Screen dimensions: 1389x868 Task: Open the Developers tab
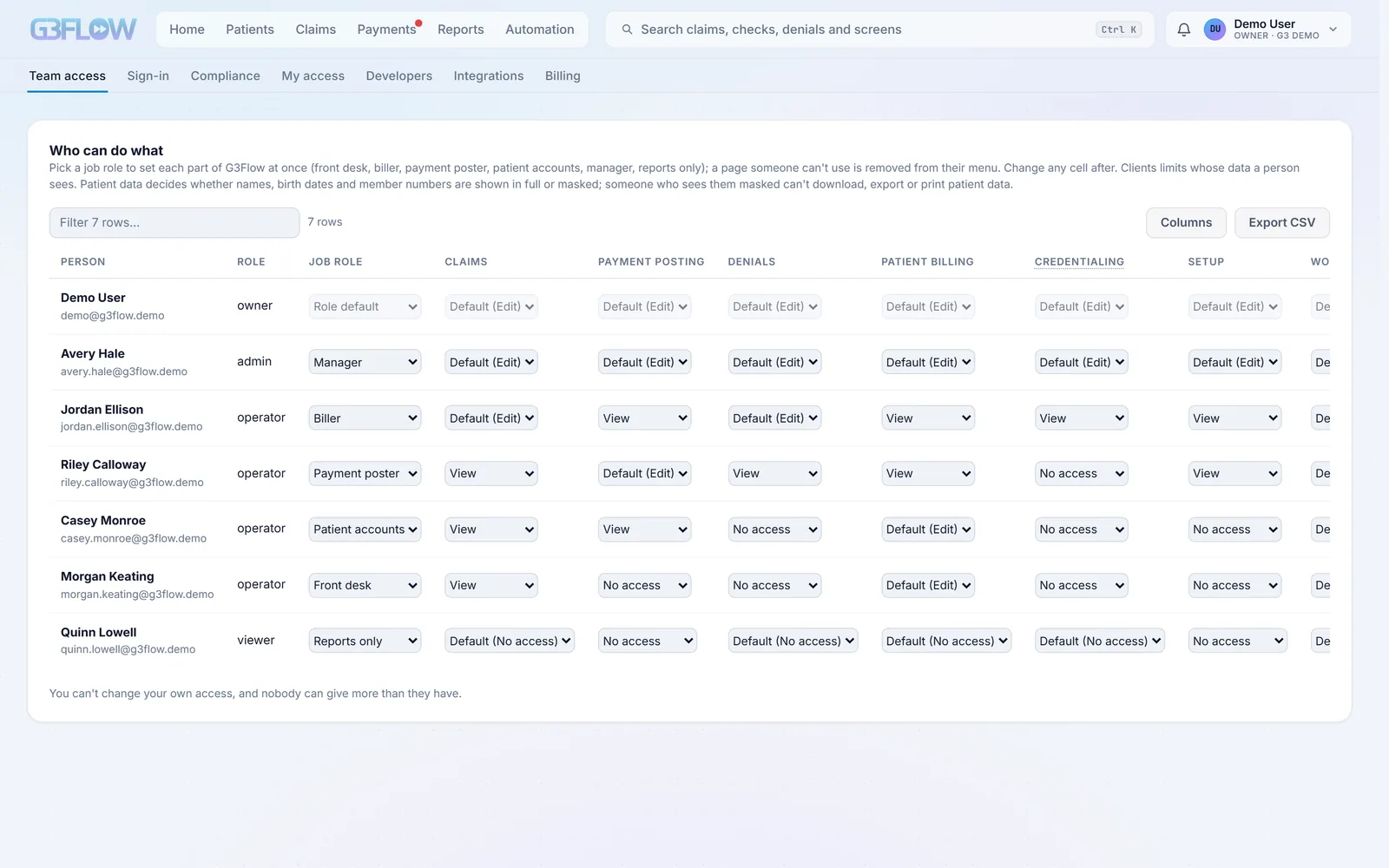[399, 76]
